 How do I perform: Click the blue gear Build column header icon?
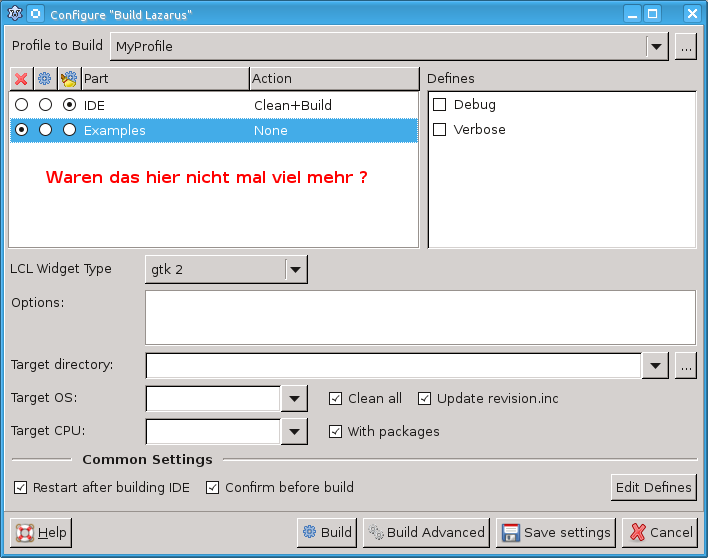point(44,78)
